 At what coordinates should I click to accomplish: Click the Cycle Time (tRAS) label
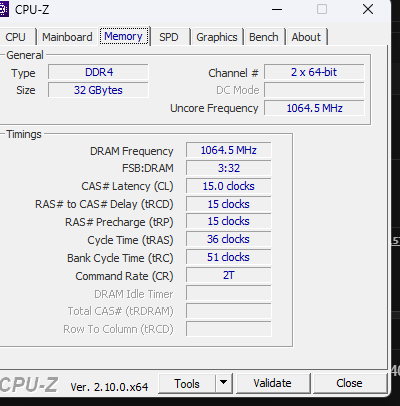(x=130, y=240)
